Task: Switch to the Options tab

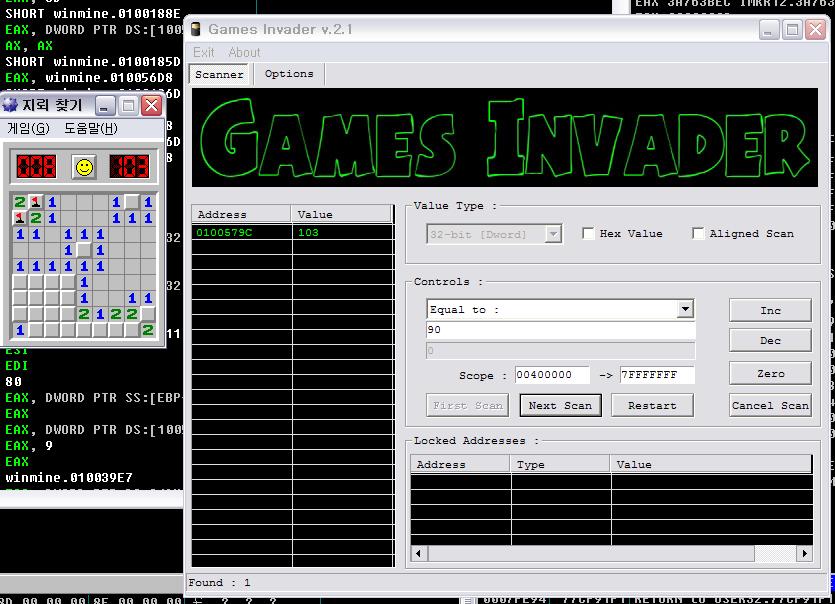Action: tap(289, 74)
